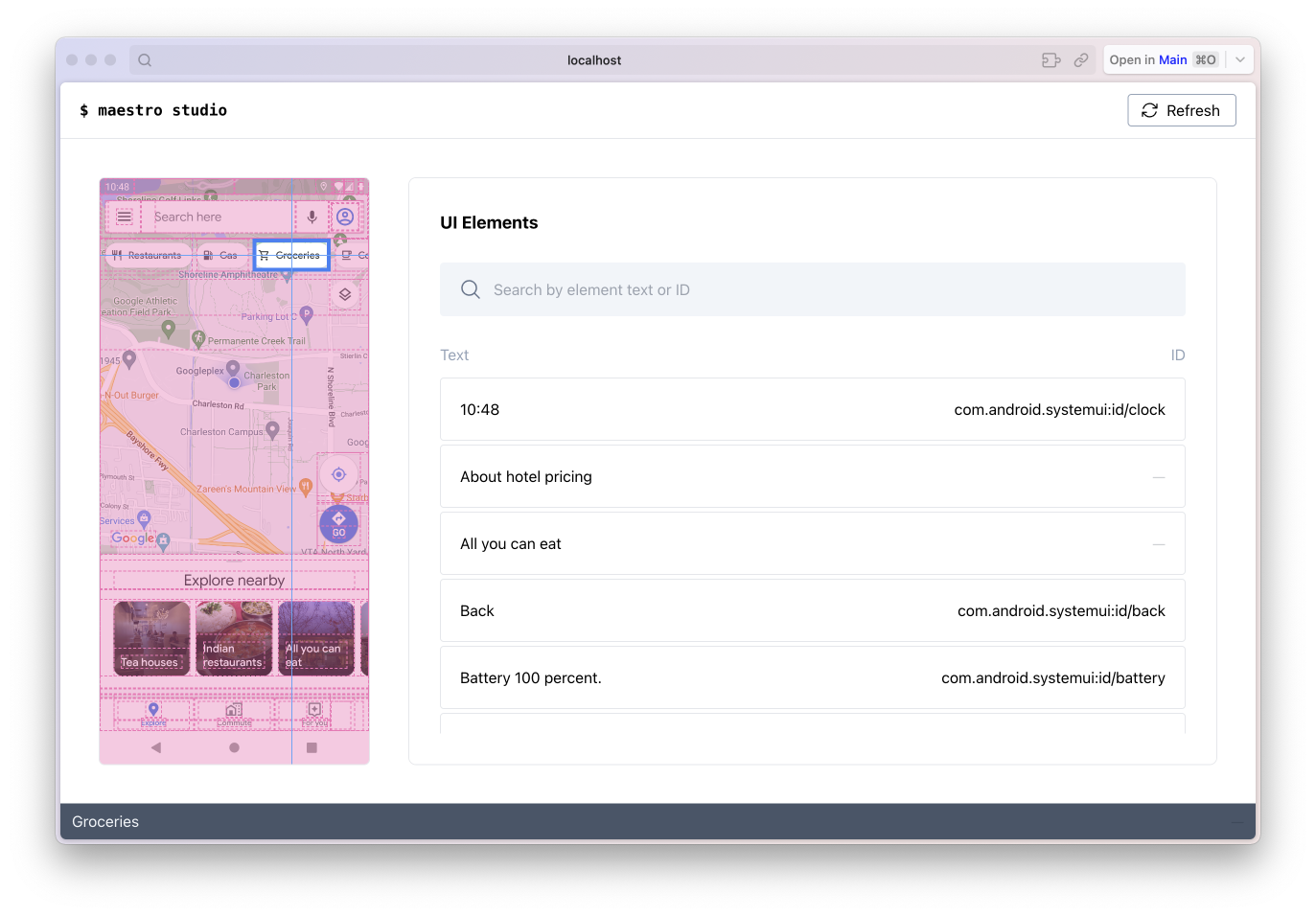Click the com.android.systemui:id/clock ID

pos(1059,409)
